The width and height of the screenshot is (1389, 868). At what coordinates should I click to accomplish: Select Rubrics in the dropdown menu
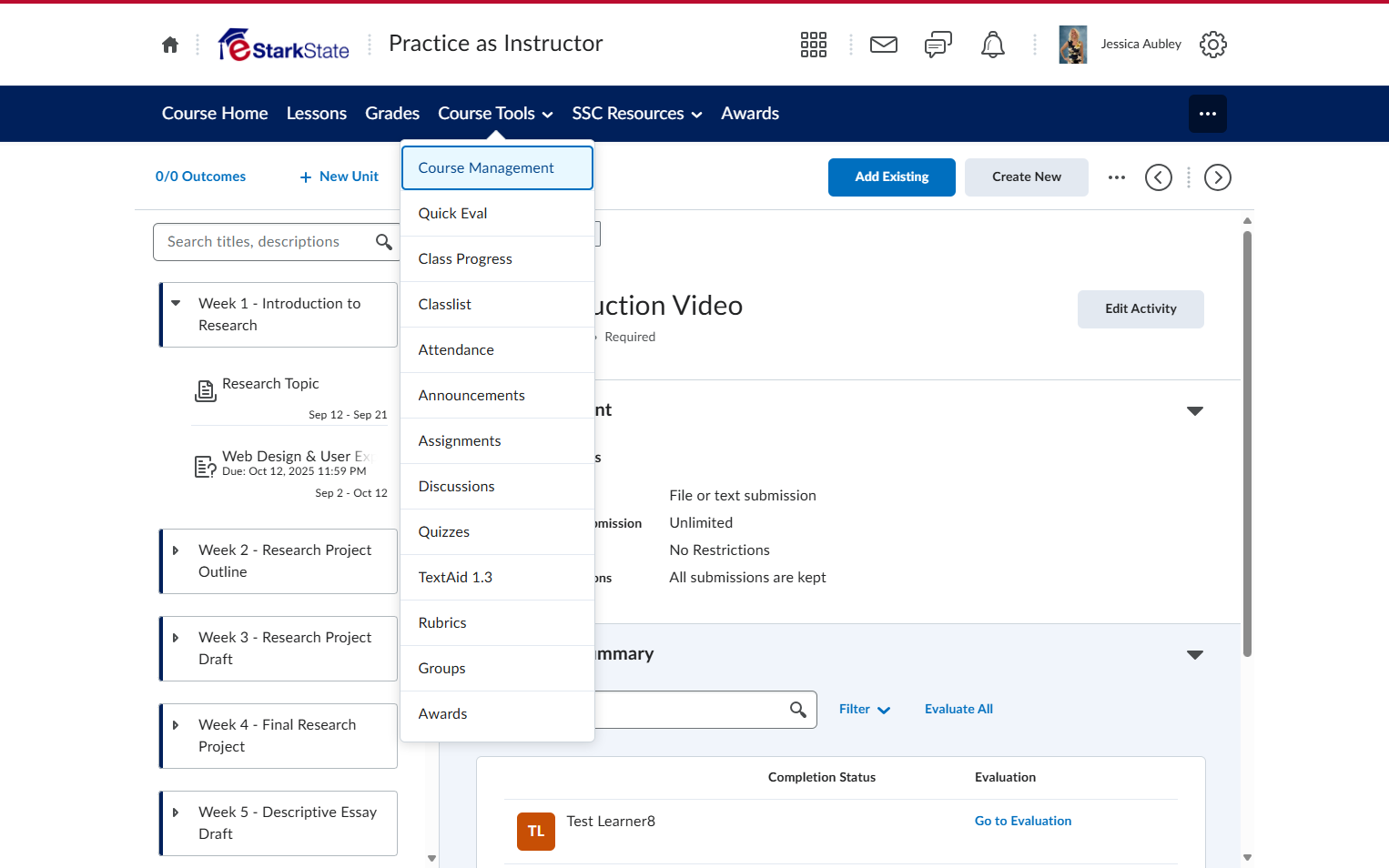pos(497,623)
